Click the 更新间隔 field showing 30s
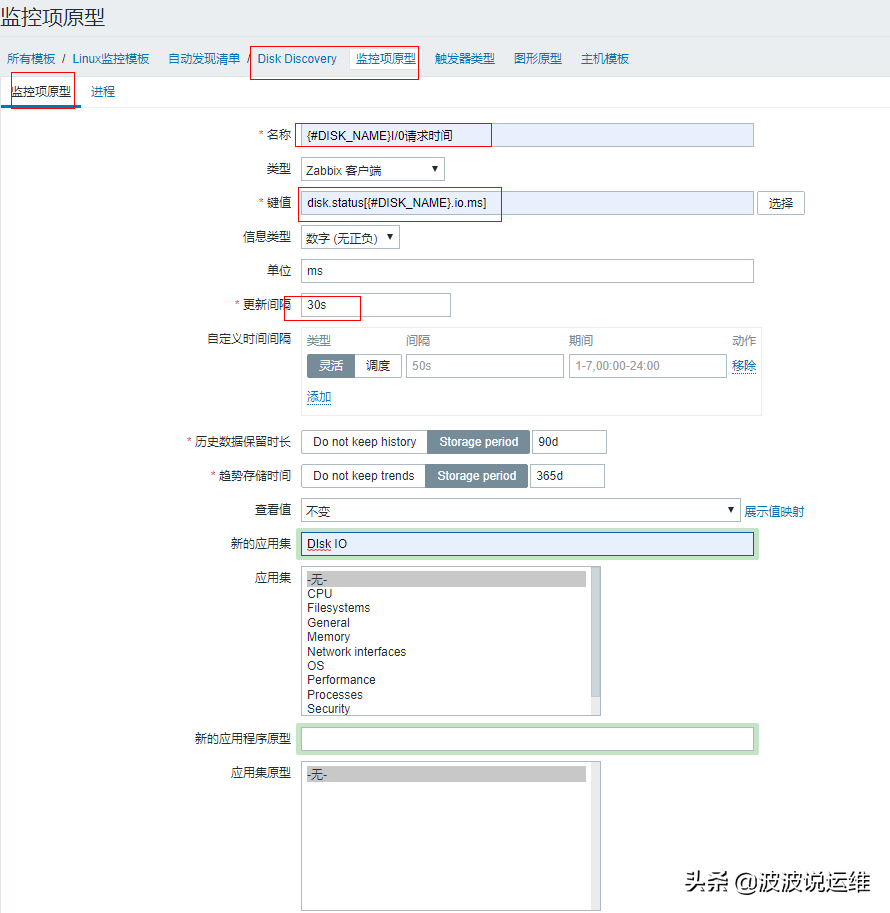This screenshot has width=890, height=913. click(x=376, y=305)
